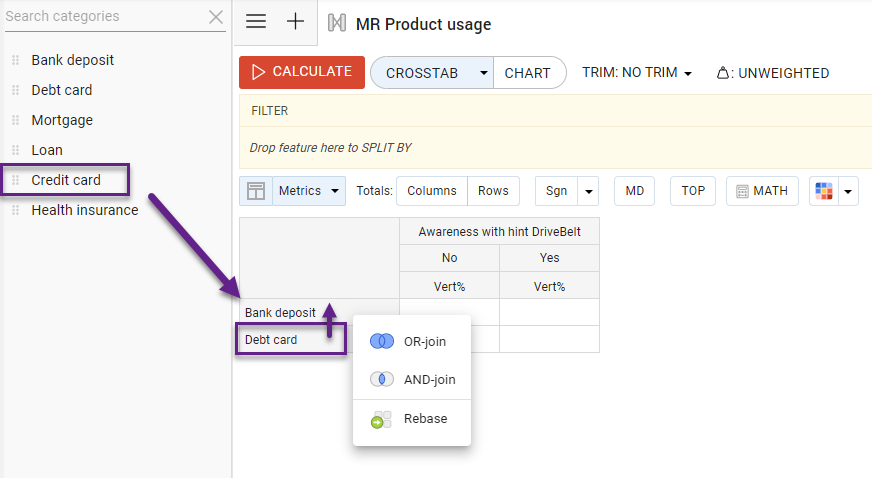
Task: Open the MATH calculator button
Action: [761, 191]
